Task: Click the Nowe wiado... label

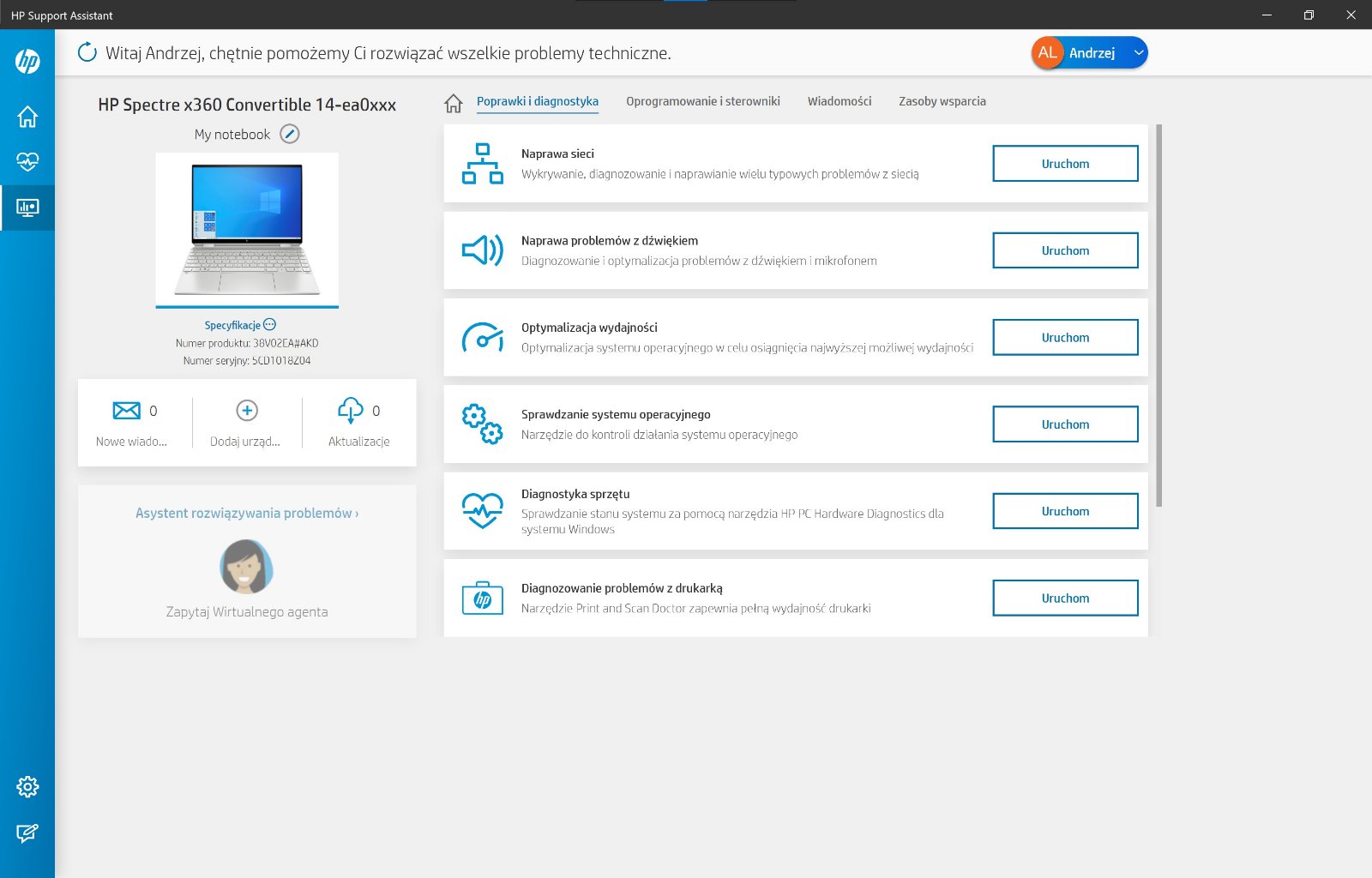Action: click(131, 442)
